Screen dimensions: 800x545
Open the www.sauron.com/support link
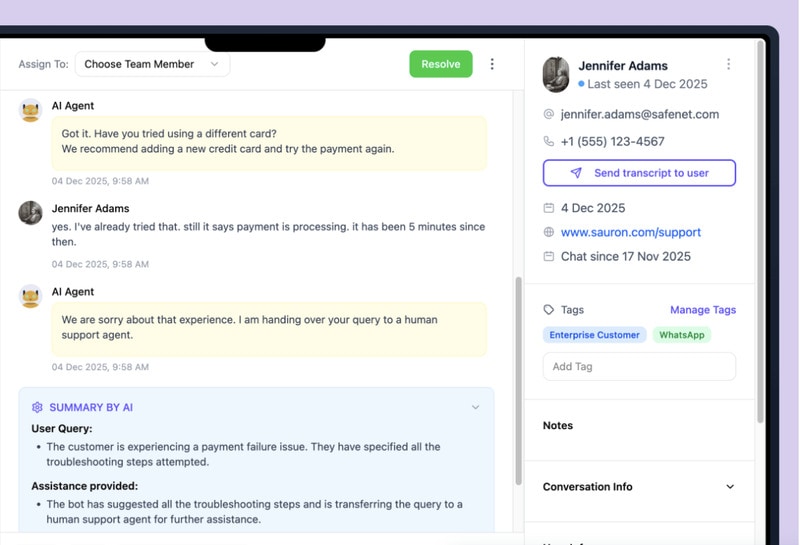coord(630,232)
